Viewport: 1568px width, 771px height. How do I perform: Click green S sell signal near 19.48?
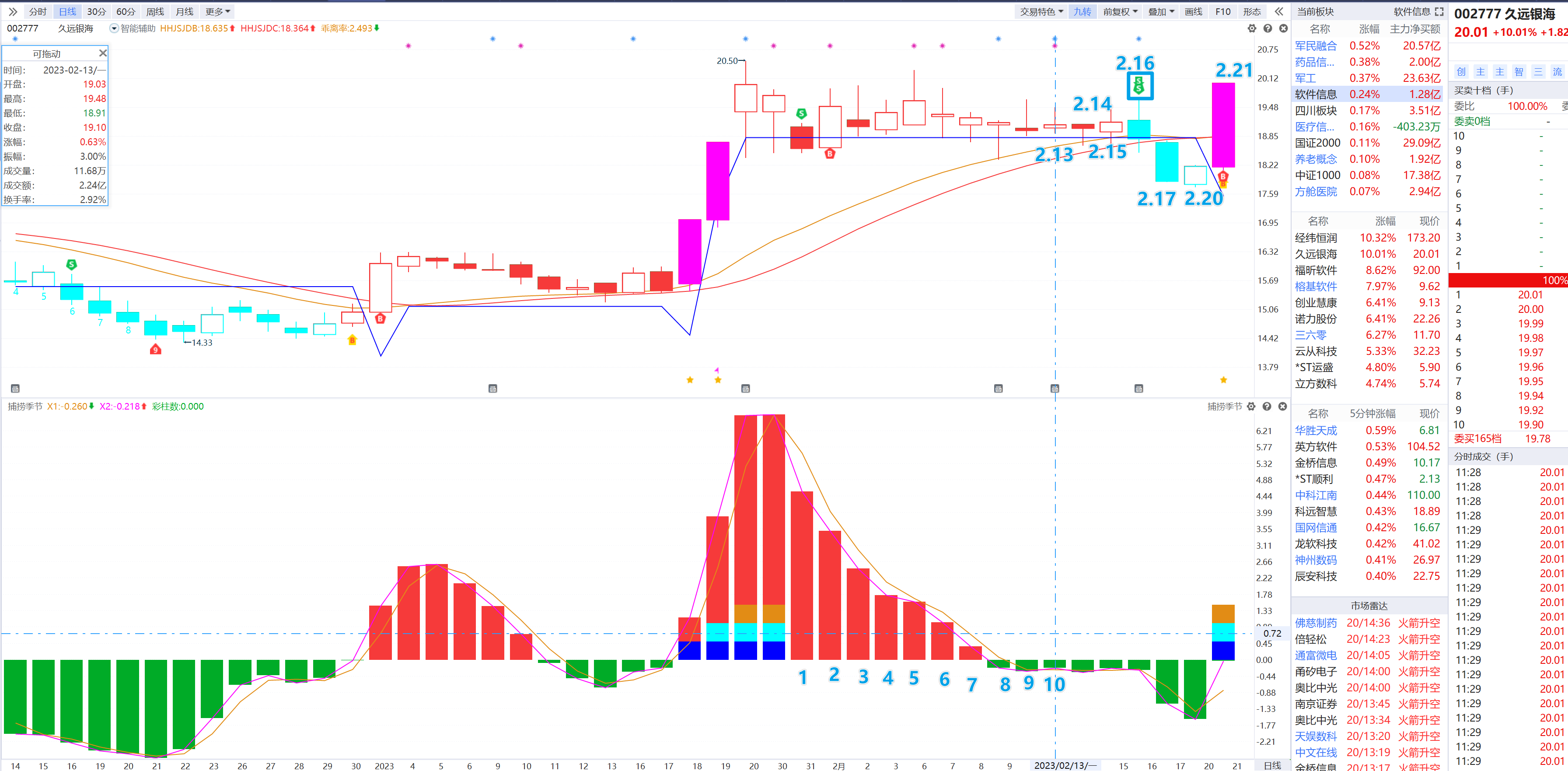point(802,113)
